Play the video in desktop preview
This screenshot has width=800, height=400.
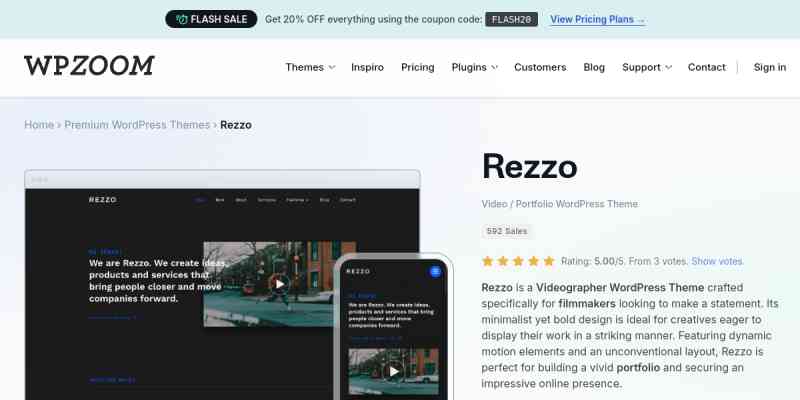click(x=279, y=284)
